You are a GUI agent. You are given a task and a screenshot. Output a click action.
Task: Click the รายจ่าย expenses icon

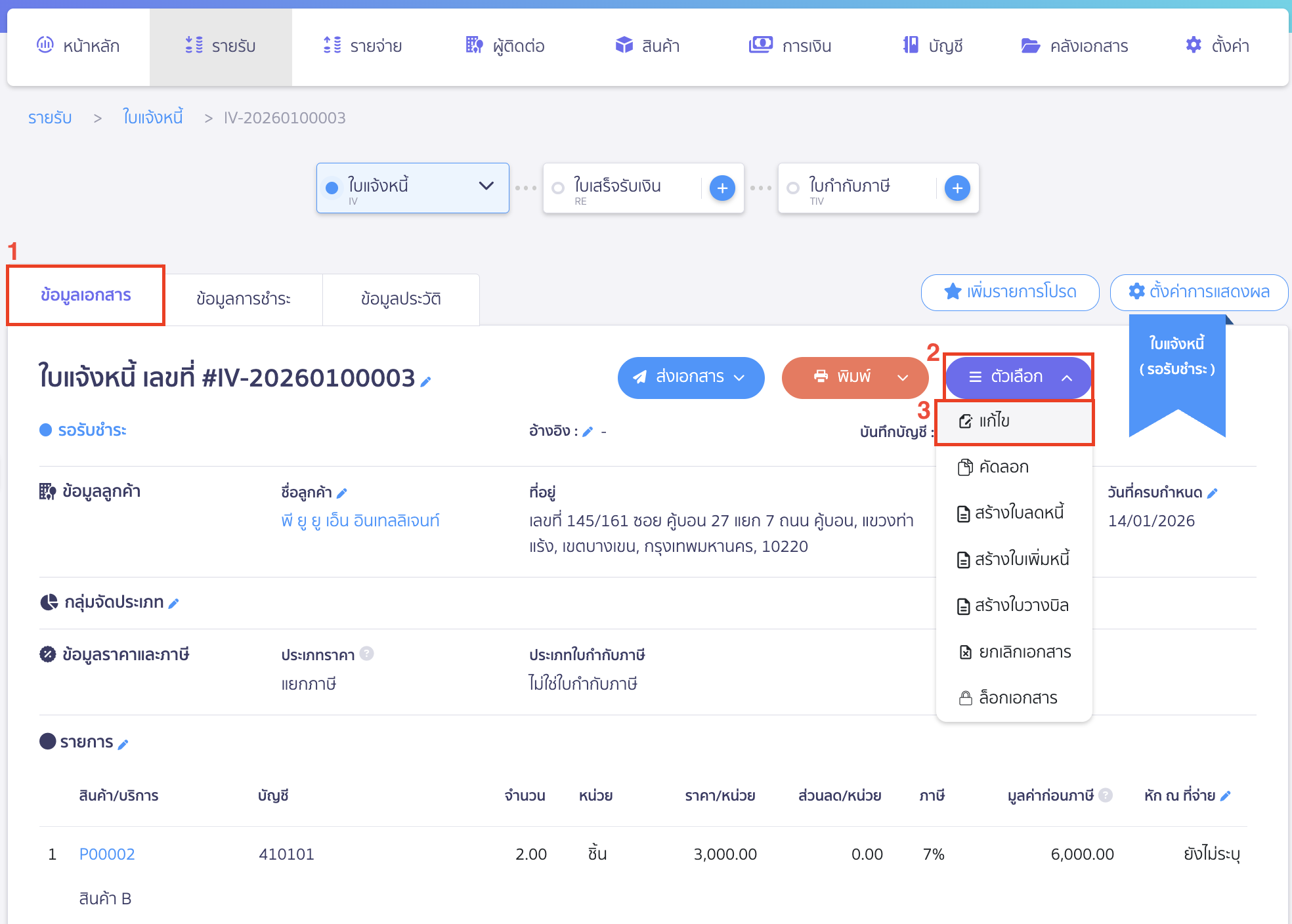click(332, 45)
